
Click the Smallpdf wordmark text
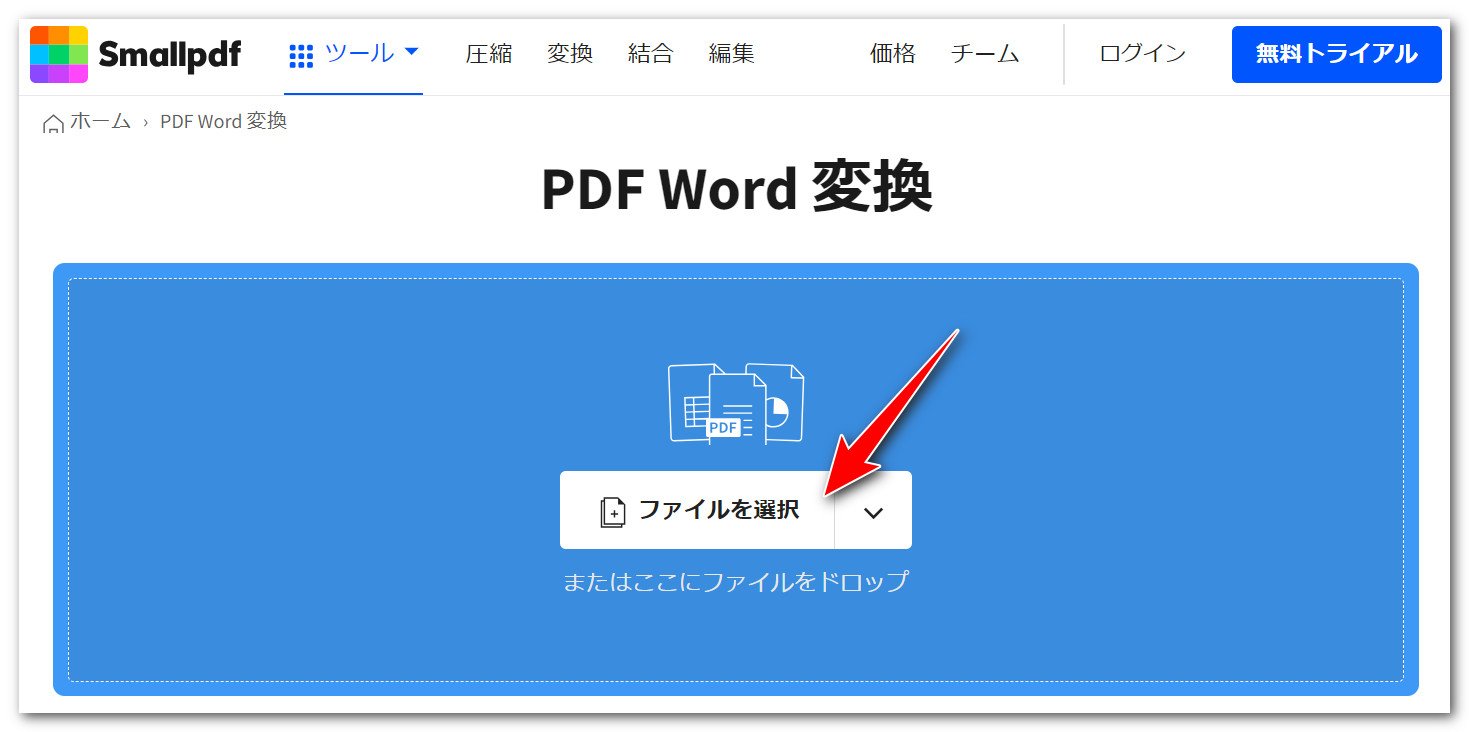tap(169, 56)
